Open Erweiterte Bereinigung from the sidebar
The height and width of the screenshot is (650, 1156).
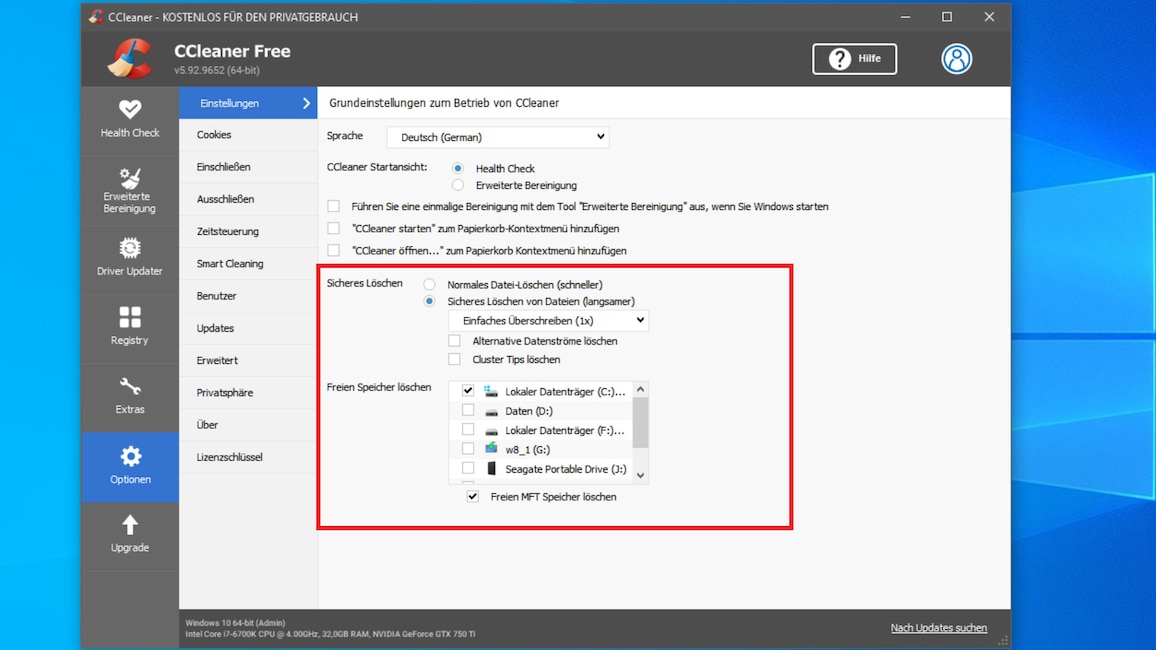click(129, 189)
